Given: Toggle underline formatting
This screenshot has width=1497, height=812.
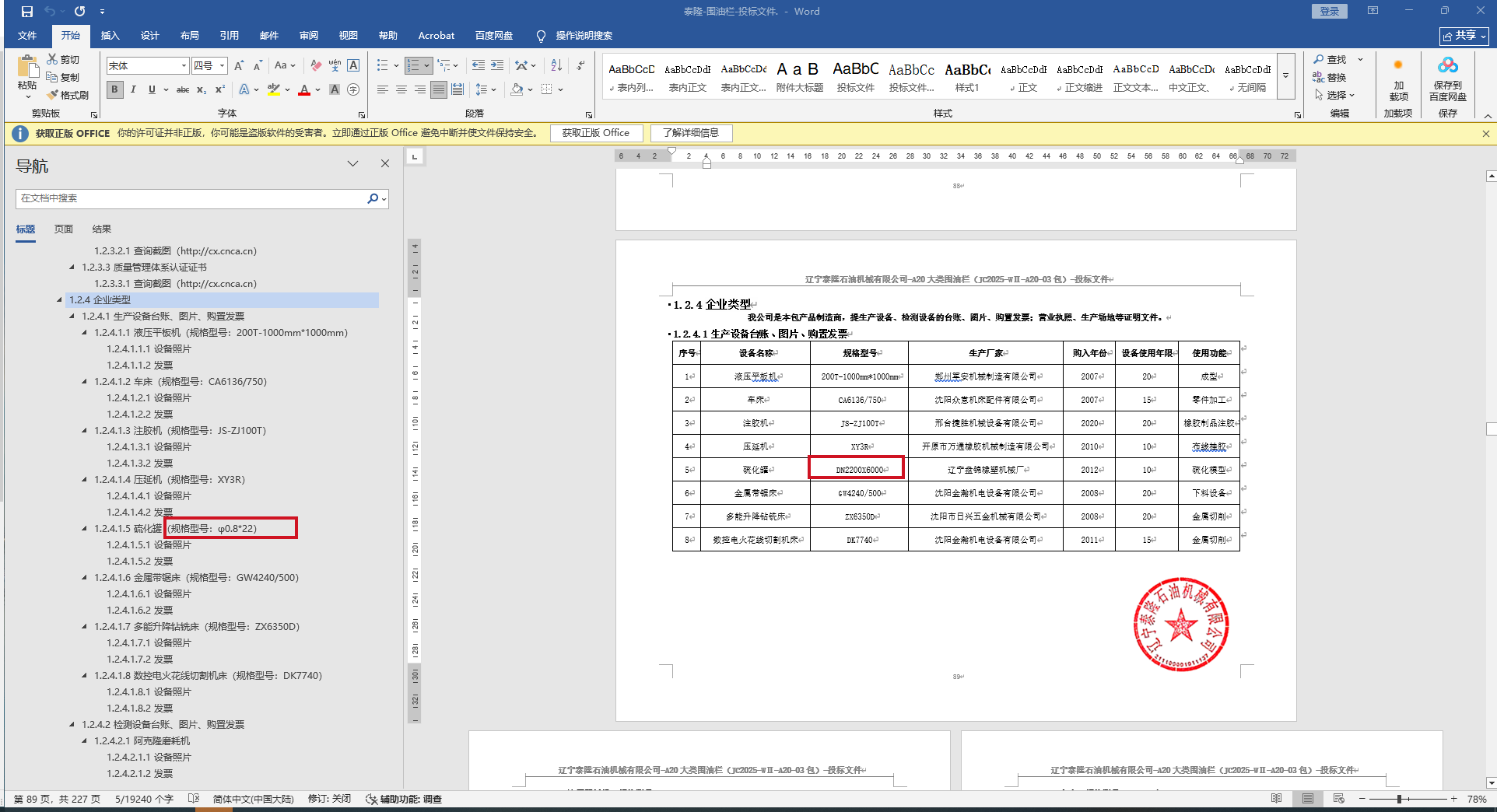Looking at the screenshot, I should (152, 89).
